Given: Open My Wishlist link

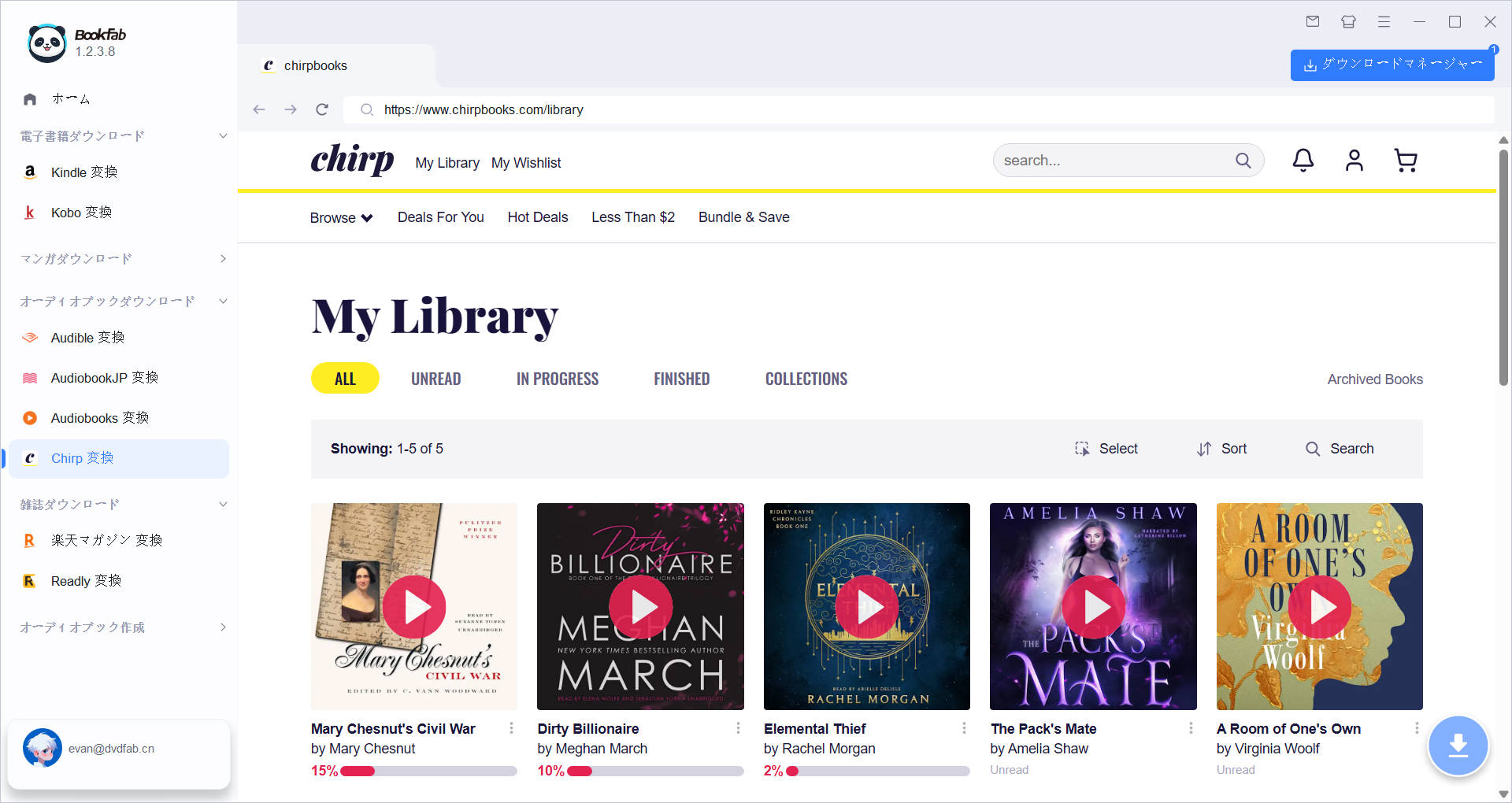Looking at the screenshot, I should point(526,163).
